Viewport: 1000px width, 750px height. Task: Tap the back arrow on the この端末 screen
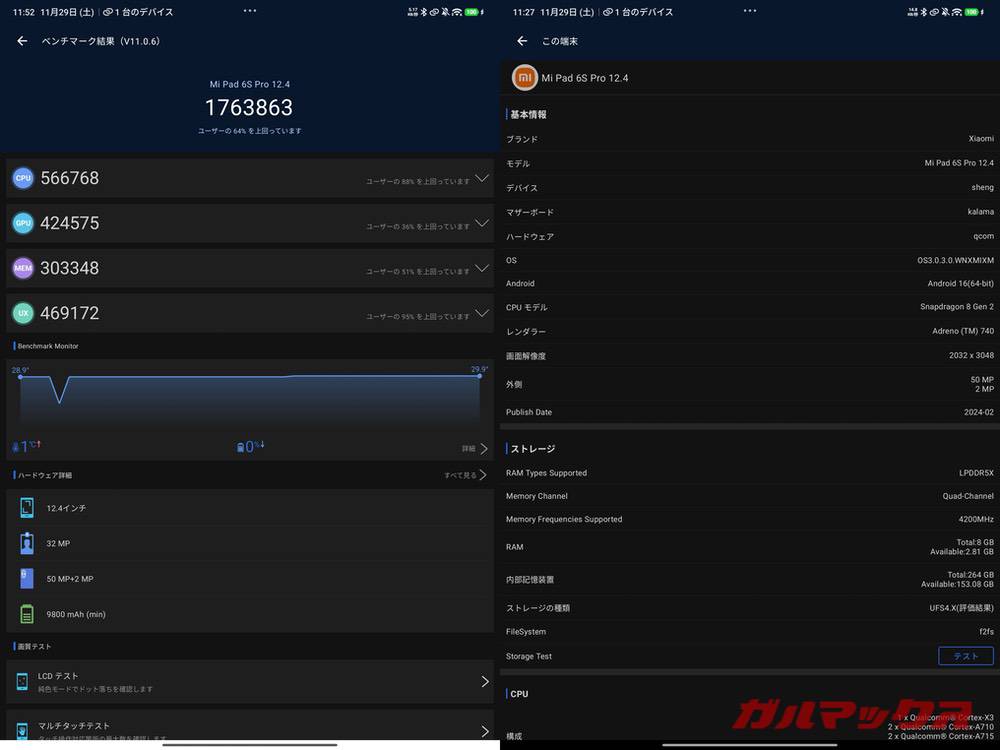click(521, 41)
